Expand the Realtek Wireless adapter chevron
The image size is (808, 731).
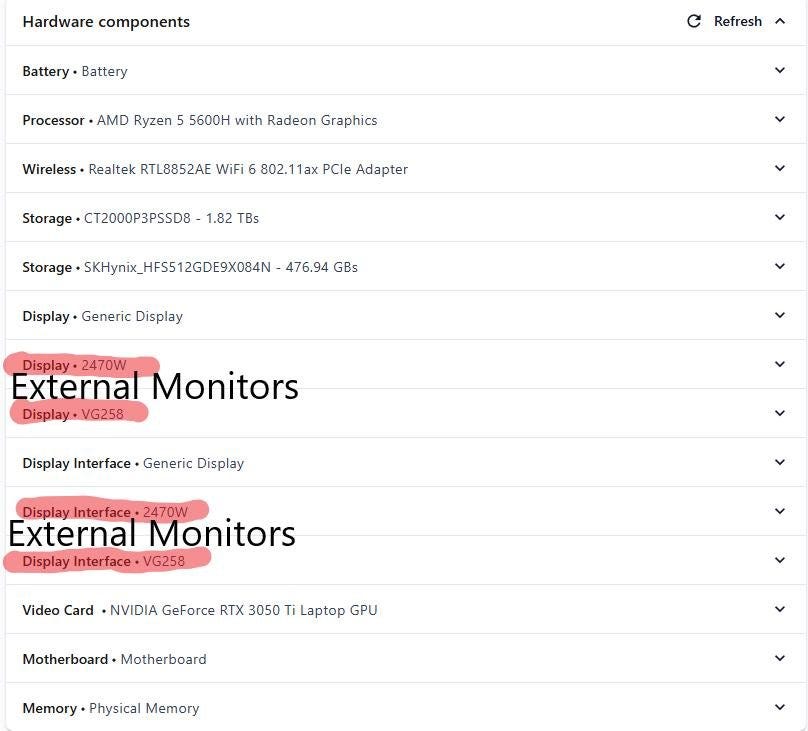780,169
